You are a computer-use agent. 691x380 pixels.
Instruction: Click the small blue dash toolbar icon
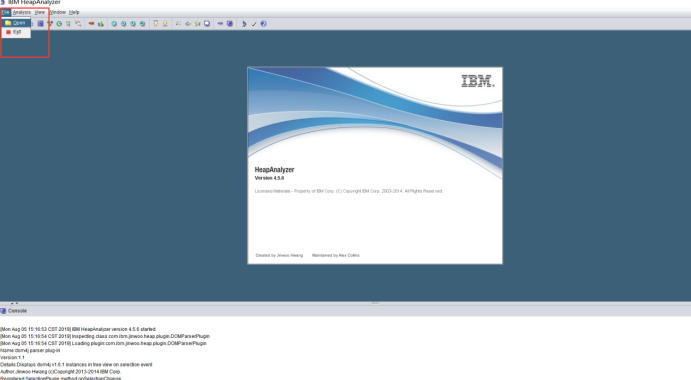pos(220,23)
